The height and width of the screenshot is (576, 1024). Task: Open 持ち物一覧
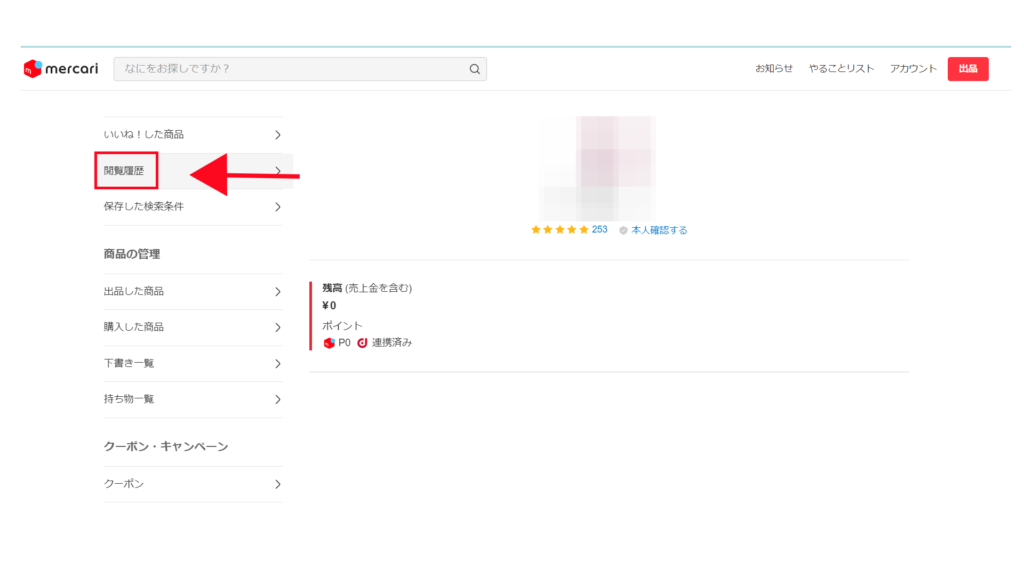[x=193, y=399]
